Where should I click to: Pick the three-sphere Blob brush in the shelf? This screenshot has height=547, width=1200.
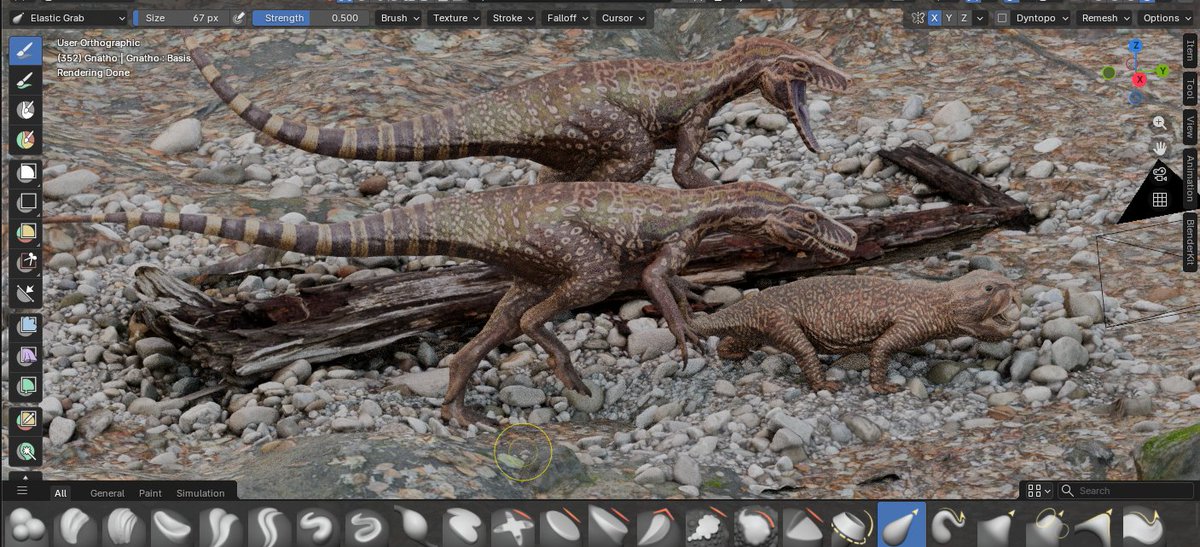click(27, 525)
